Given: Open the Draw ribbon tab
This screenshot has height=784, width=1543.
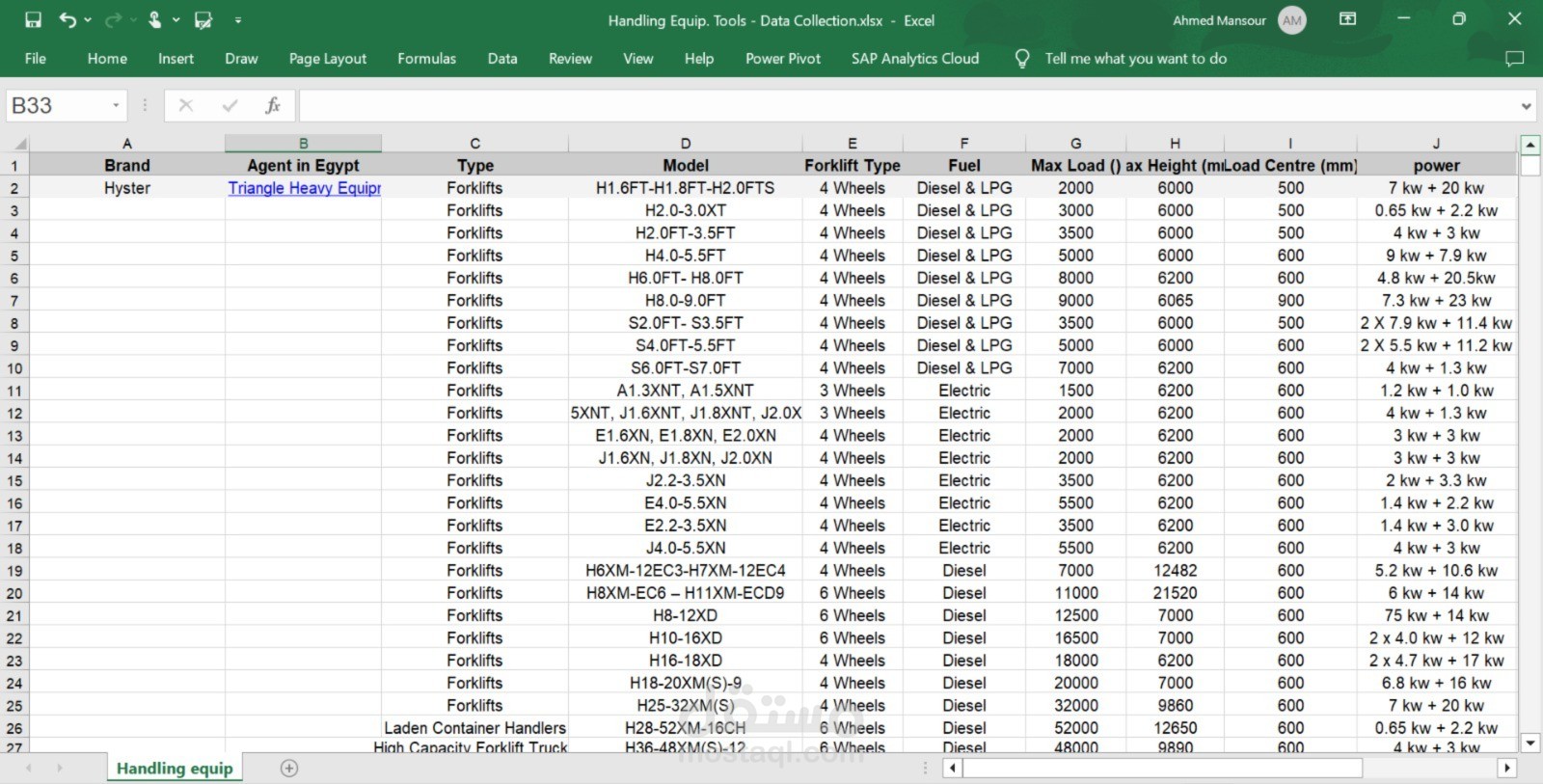Looking at the screenshot, I should [241, 59].
